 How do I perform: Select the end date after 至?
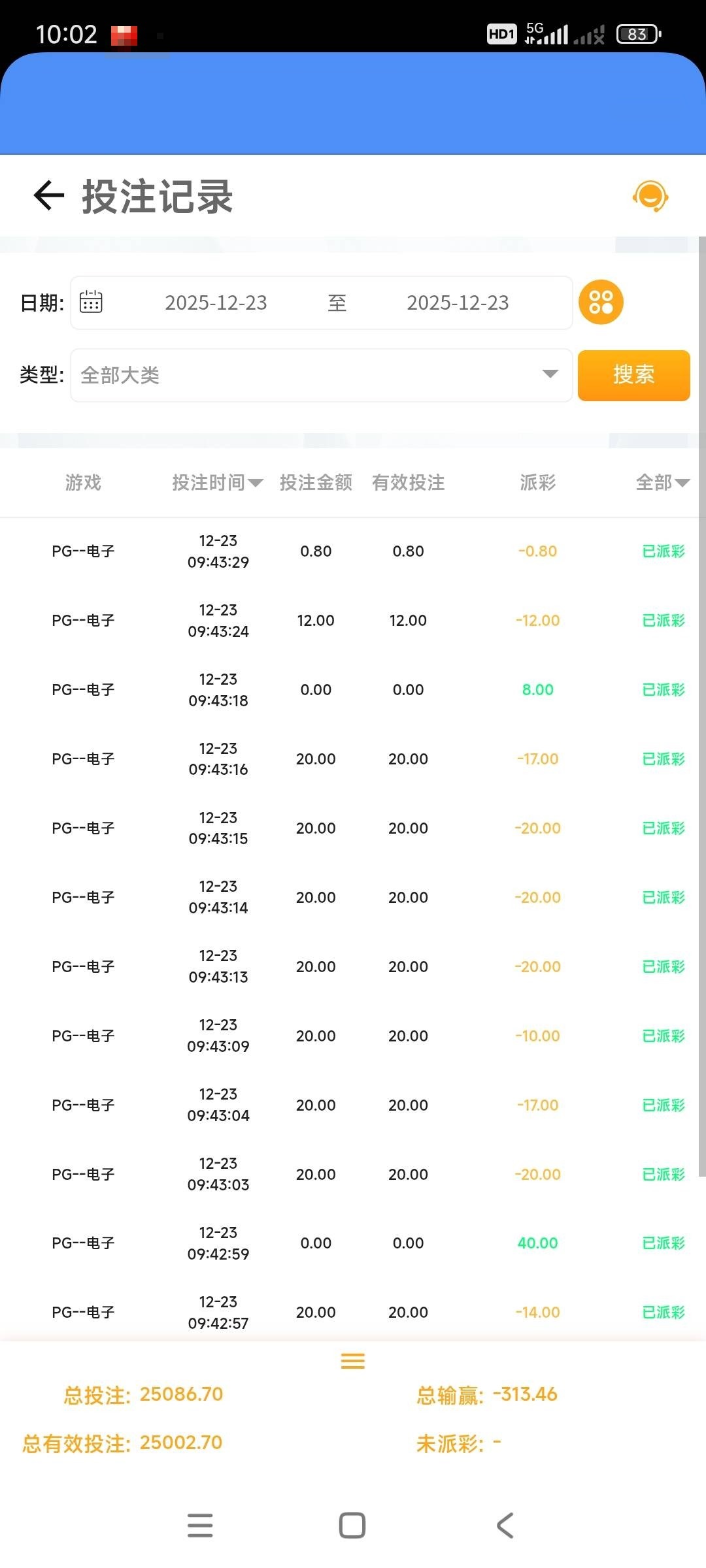click(x=458, y=302)
